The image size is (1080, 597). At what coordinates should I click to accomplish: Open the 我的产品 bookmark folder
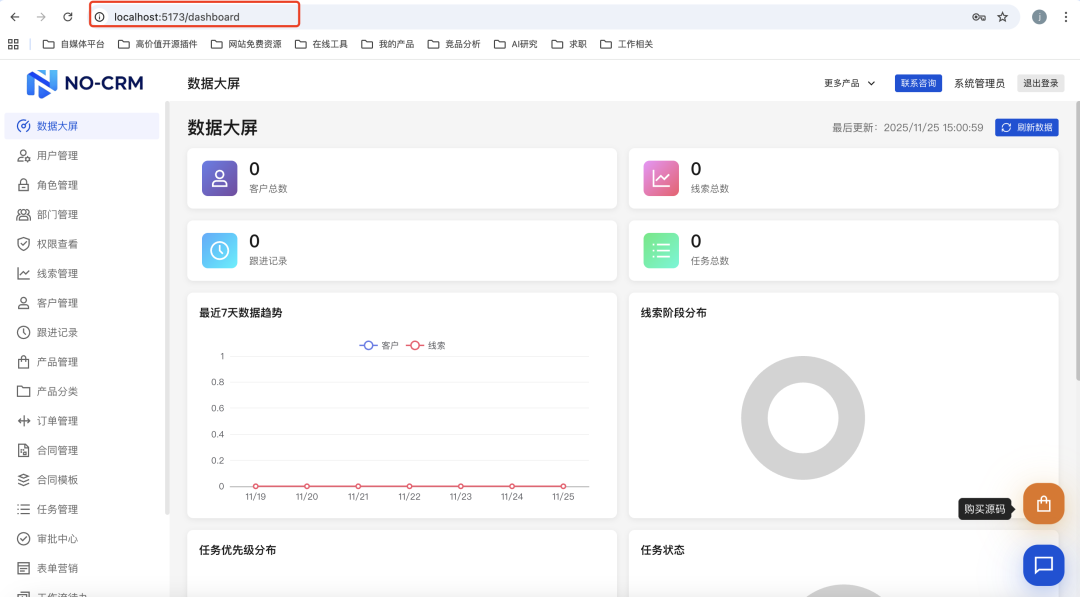coord(388,44)
